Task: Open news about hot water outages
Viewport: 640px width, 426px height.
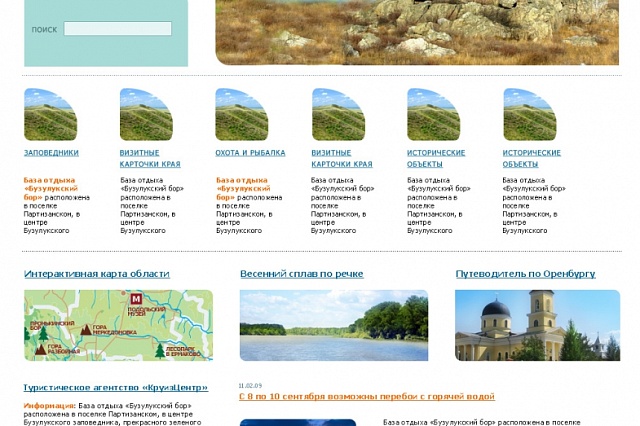Action: pos(367,396)
